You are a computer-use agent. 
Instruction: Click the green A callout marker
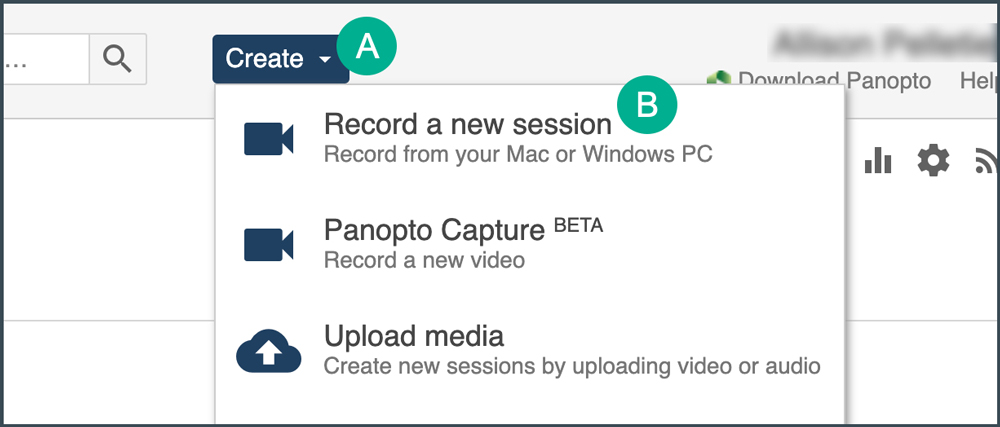pyautogui.click(x=368, y=45)
